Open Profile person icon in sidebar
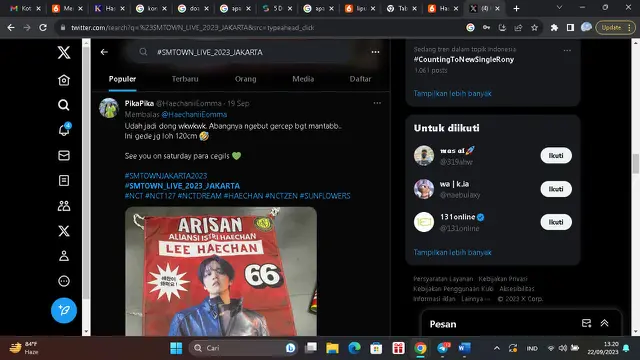640x360 pixels. pos(64,256)
